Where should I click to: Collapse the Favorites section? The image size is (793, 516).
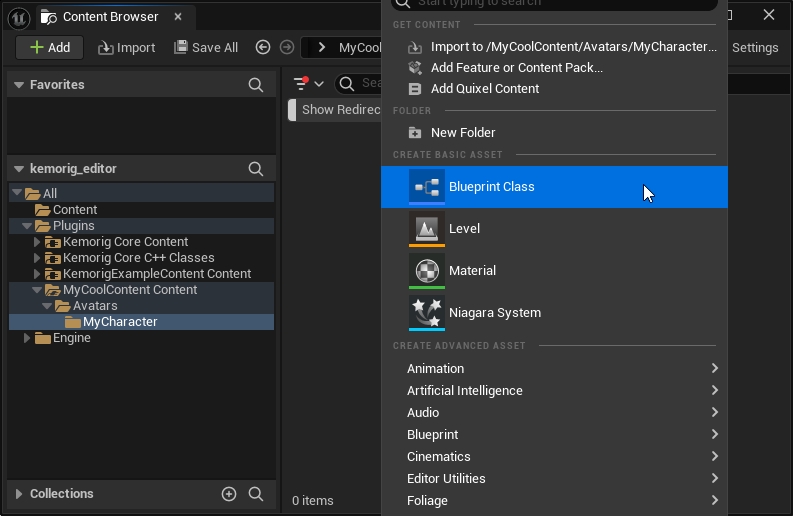[x=18, y=86]
